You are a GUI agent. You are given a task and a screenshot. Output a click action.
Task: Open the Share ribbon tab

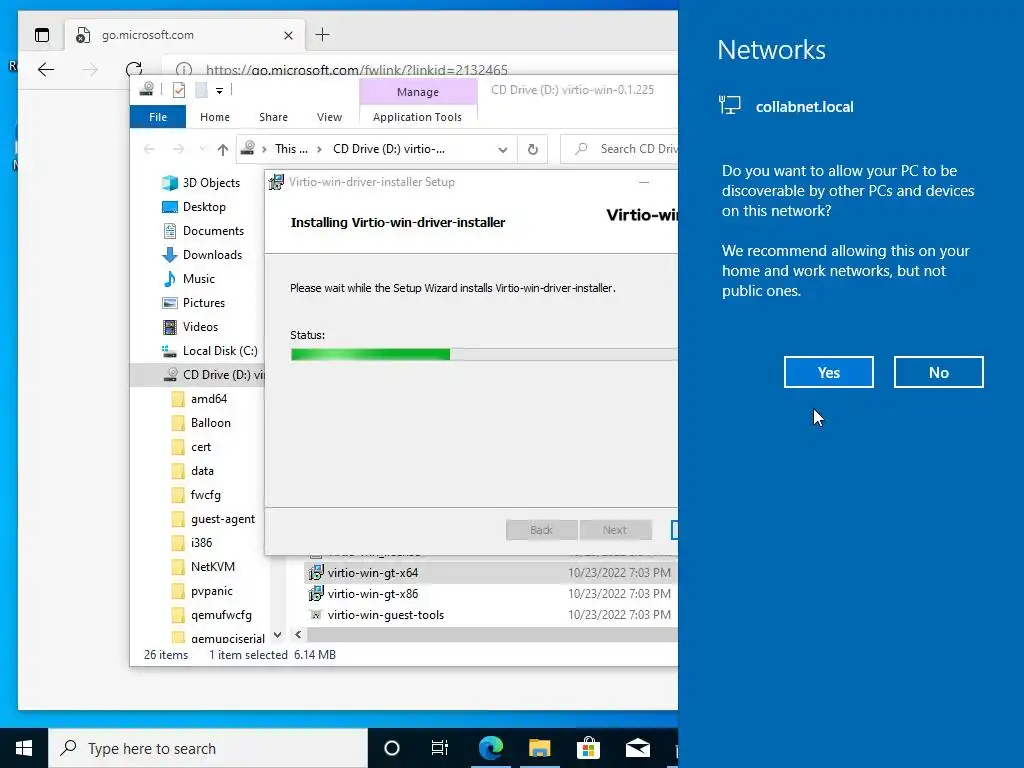(273, 117)
